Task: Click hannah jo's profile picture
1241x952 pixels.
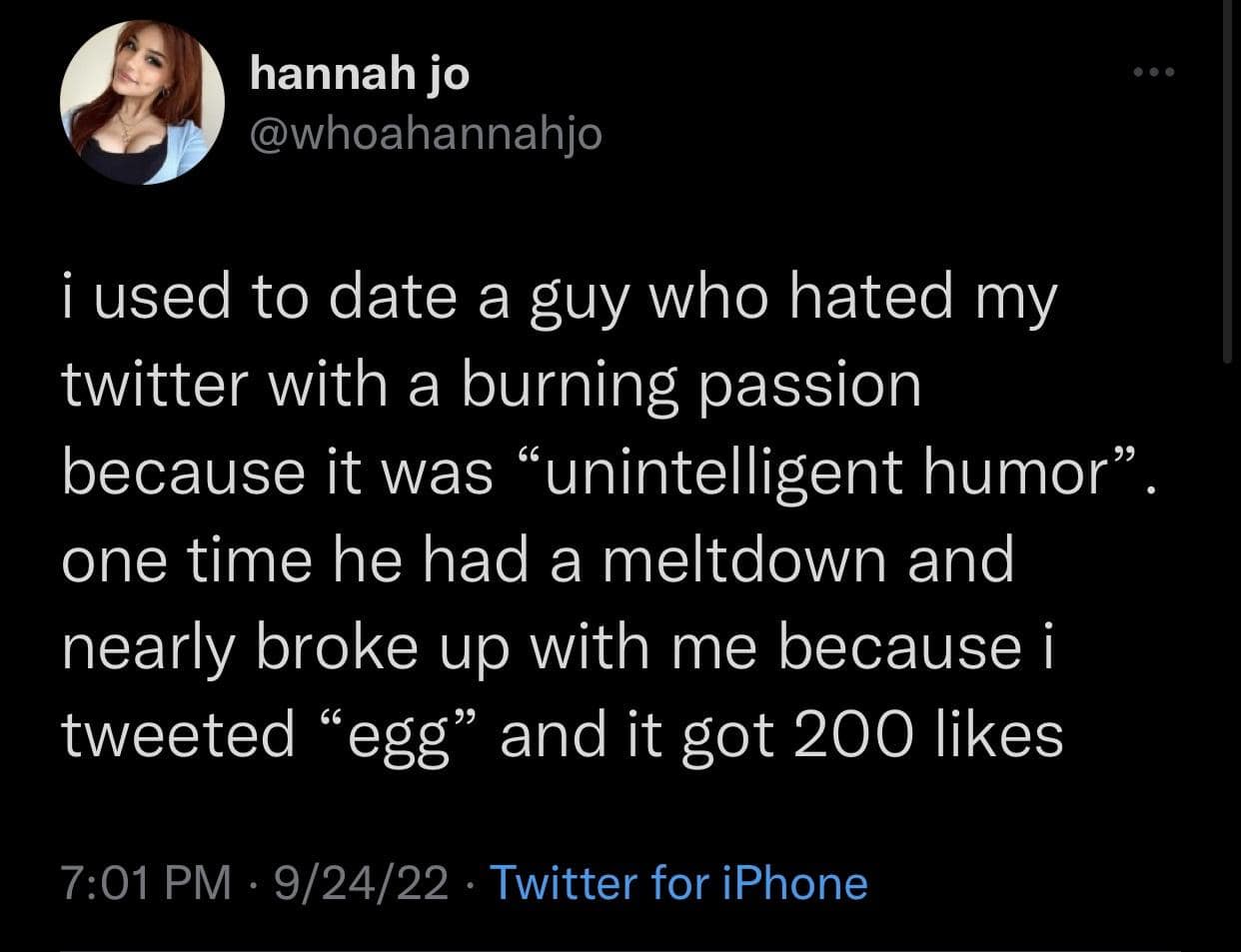Action: pyautogui.click(x=141, y=103)
